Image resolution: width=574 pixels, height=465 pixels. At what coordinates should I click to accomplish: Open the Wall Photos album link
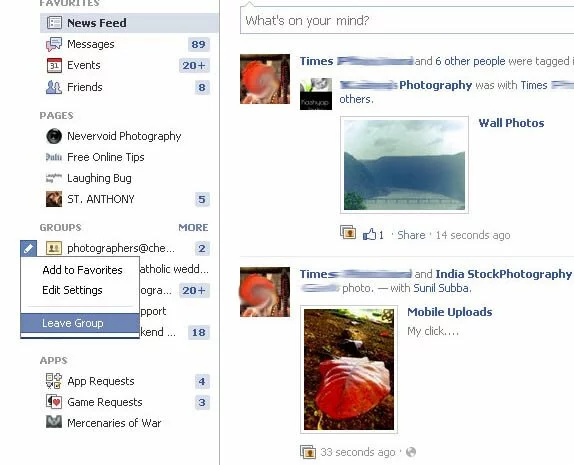click(511, 123)
